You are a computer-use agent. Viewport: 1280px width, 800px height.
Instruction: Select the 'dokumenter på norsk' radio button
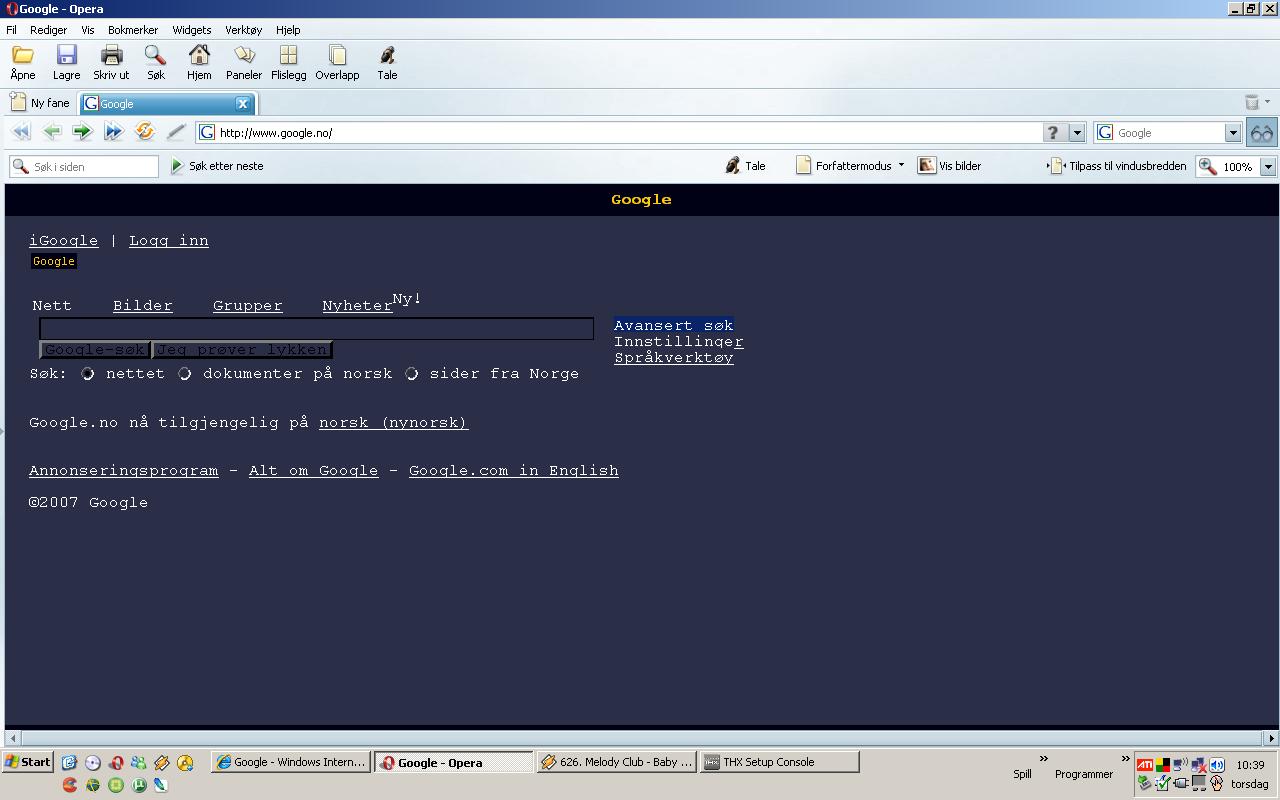(185, 374)
